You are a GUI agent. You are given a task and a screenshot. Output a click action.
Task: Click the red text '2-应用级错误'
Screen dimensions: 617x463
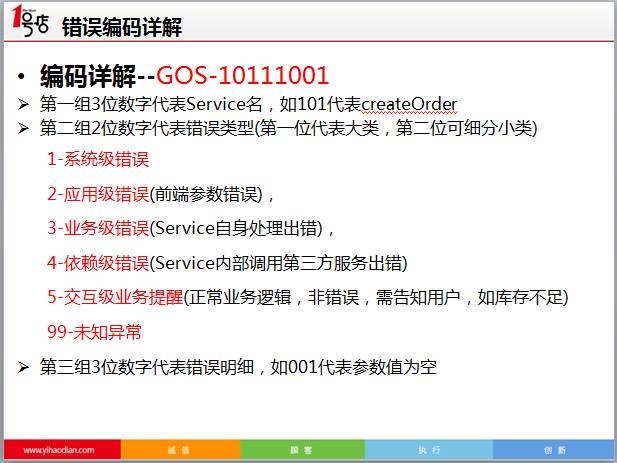tap(98, 194)
